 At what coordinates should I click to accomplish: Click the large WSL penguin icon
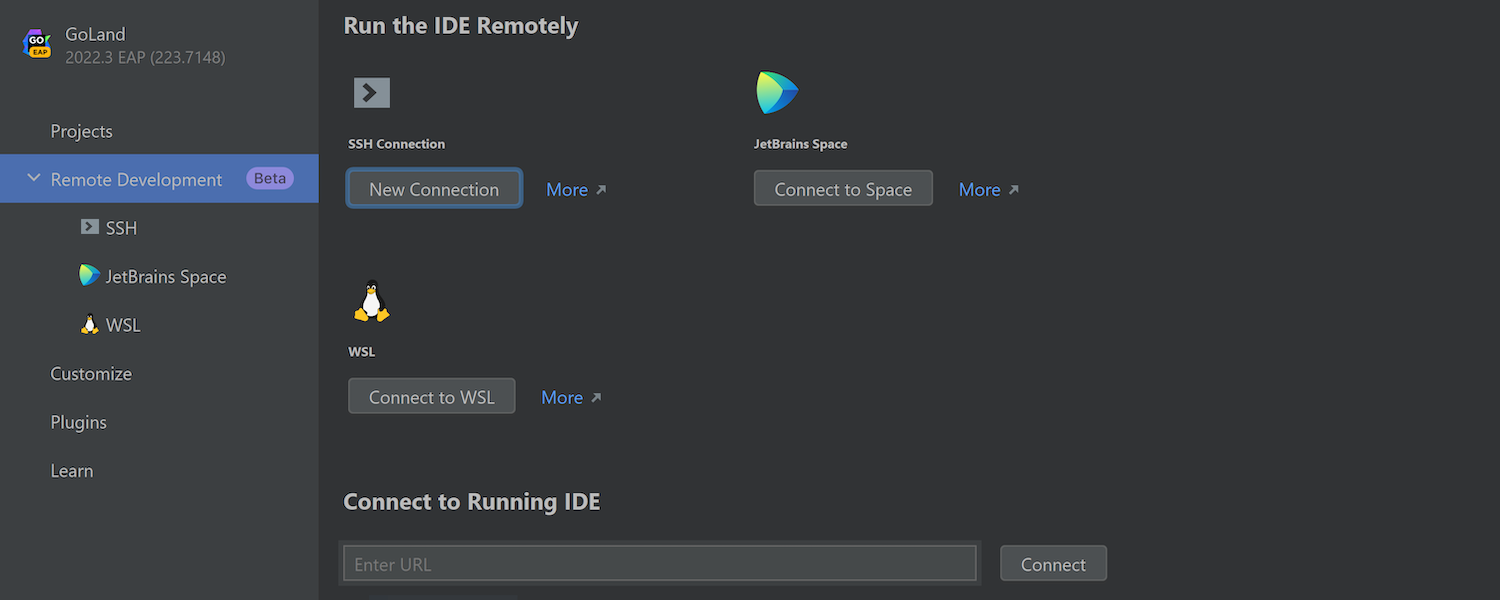tap(372, 300)
